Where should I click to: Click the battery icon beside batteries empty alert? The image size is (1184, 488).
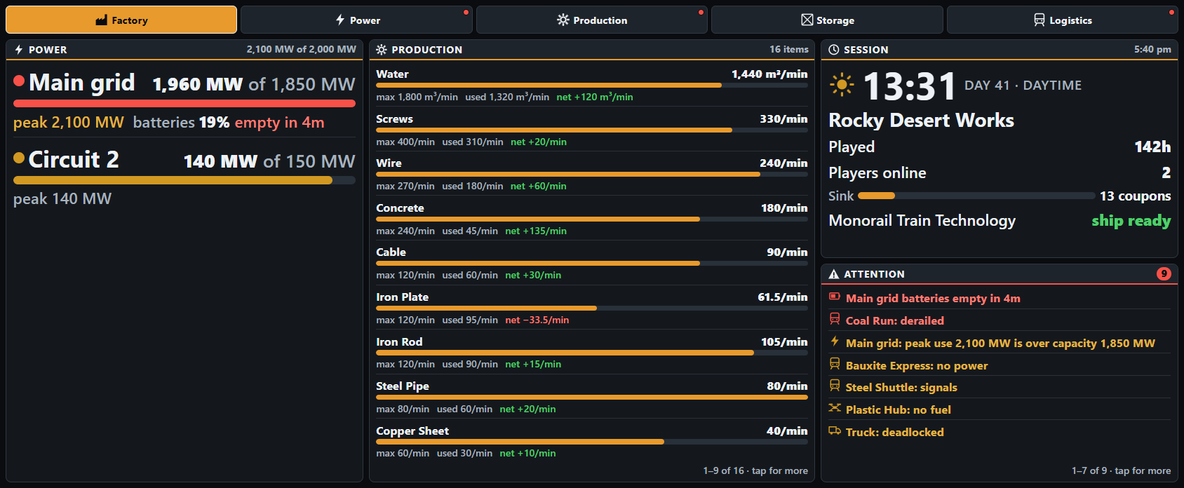(834, 298)
